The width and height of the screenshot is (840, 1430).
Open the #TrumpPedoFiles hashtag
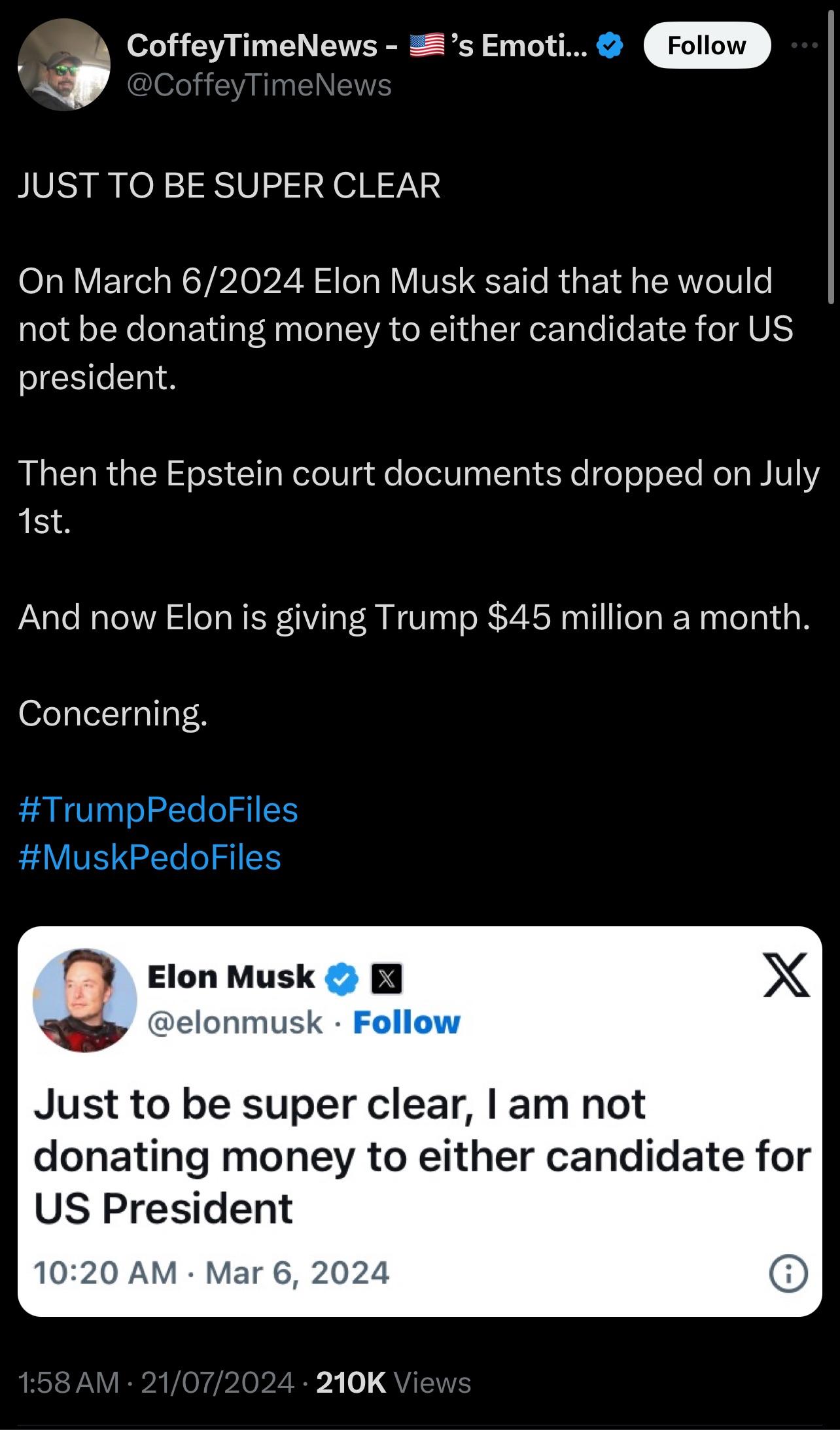coord(158,810)
